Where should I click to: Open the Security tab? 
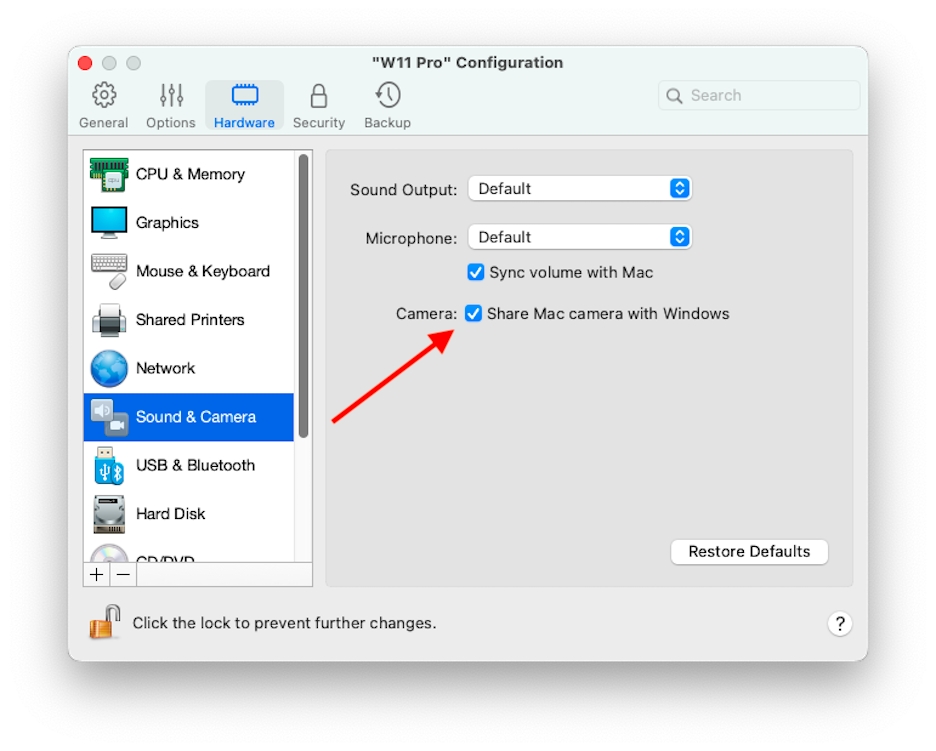coord(318,106)
